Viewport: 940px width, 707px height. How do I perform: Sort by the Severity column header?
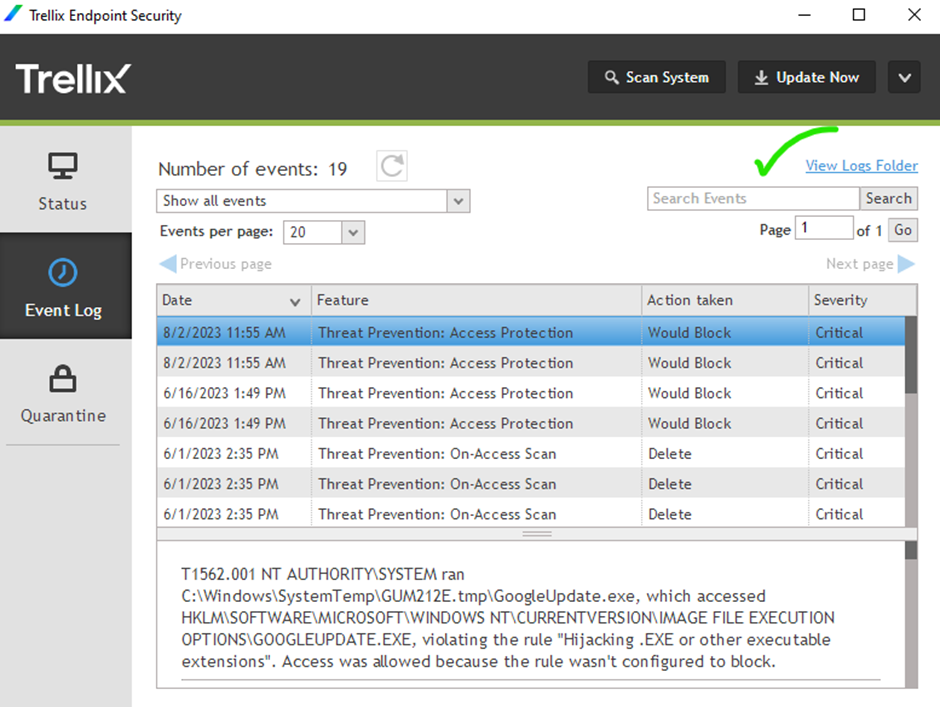858,300
